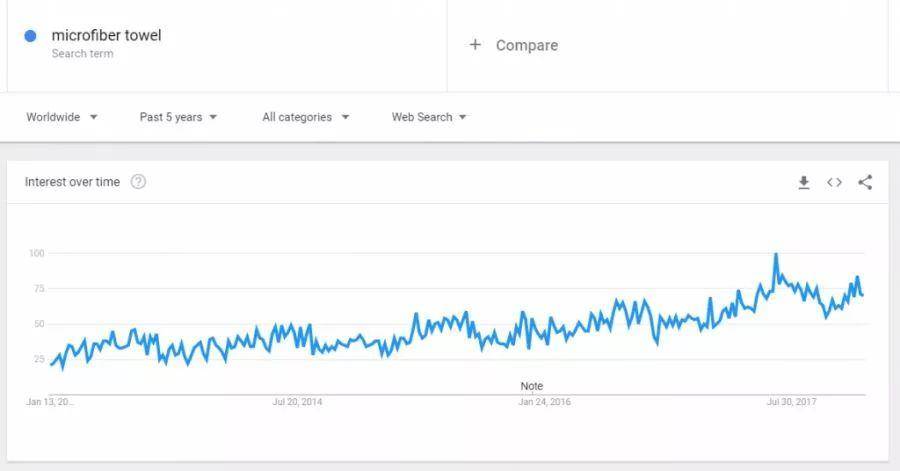Expand the Worldwide region dropdown
This screenshot has width=900, height=471.
[62, 117]
